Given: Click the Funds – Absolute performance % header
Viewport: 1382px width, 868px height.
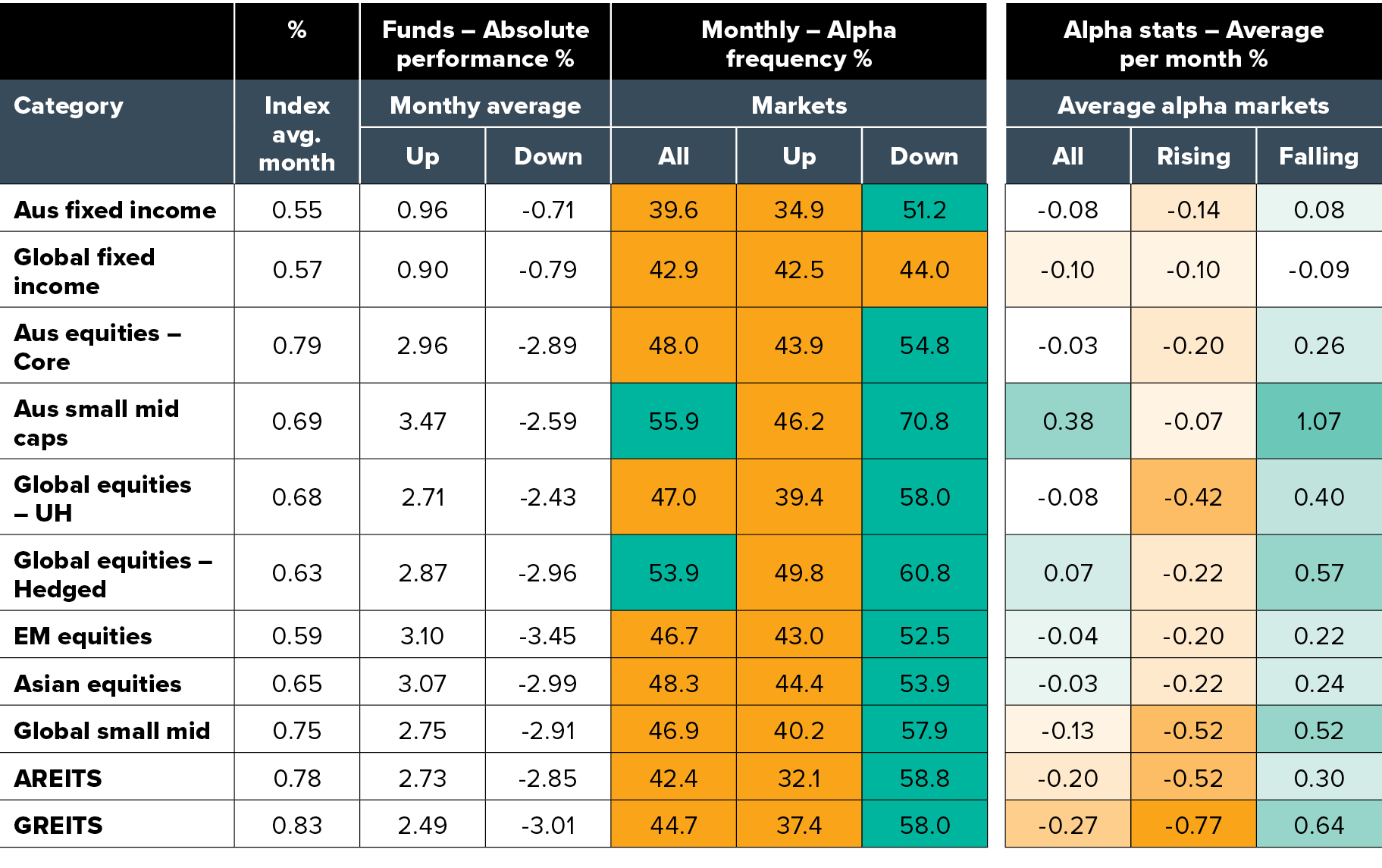Looking at the screenshot, I should tap(485, 43).
